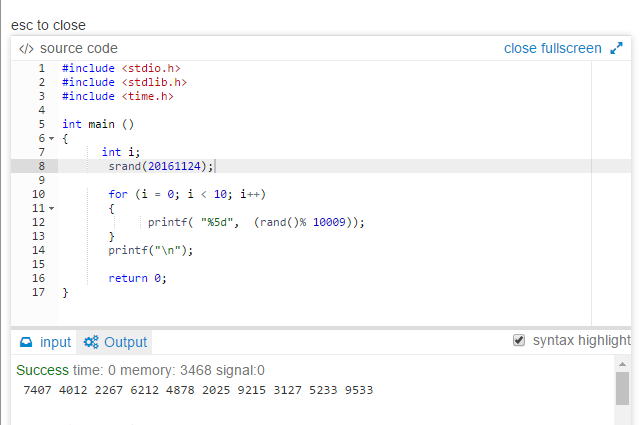Click the 'source code' panel title
Image resolution: width=643 pixels, height=425 pixels.
click(x=79, y=48)
